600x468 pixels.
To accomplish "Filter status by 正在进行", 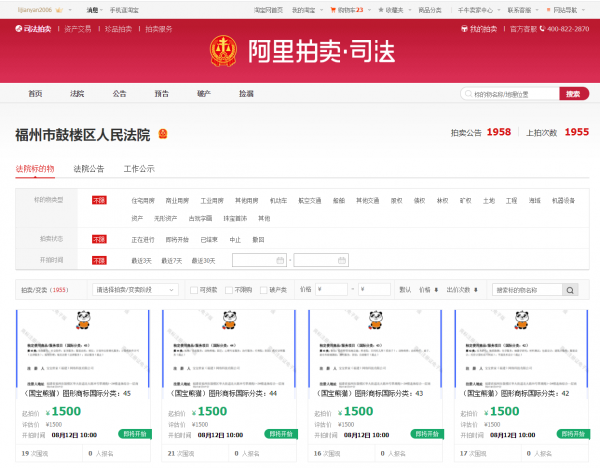I will 143,240.
